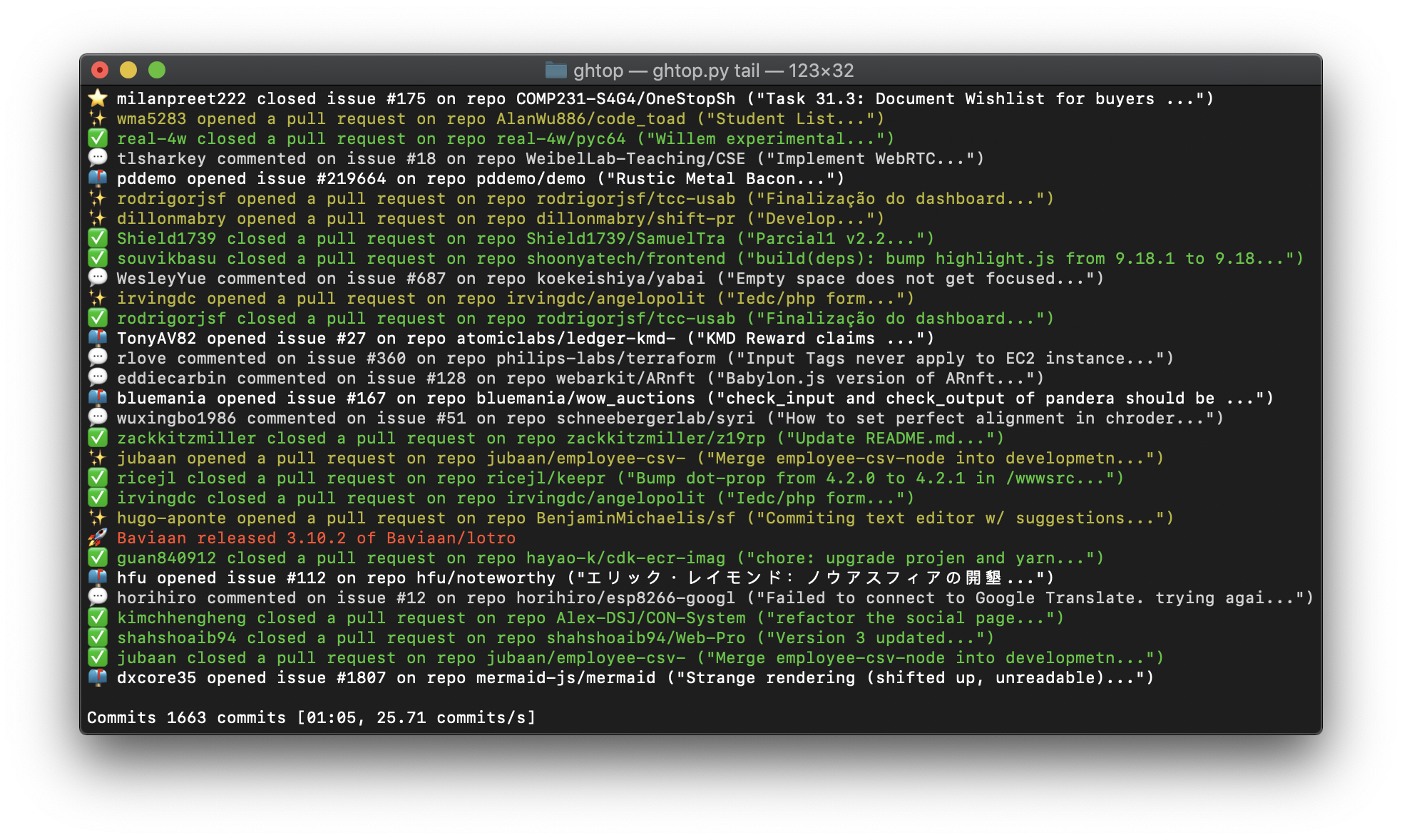Click the Baviaan/lotro release text
The image size is (1402, 840).
coord(451,538)
